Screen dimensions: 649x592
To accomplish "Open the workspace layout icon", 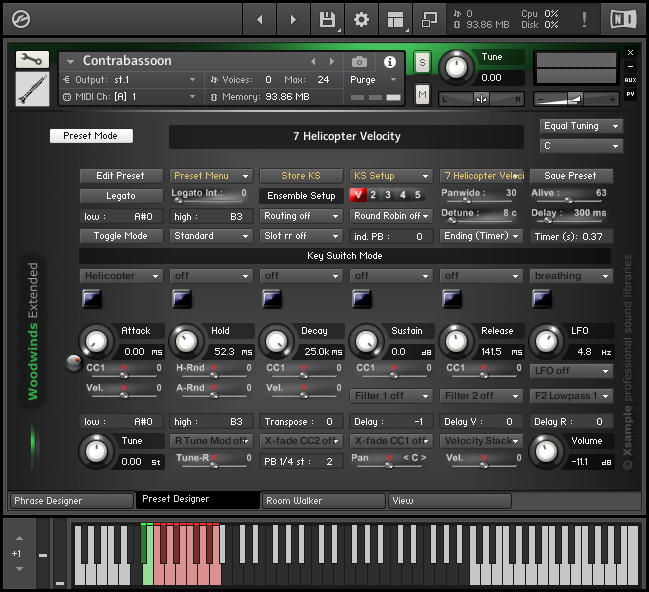I will click(395, 19).
